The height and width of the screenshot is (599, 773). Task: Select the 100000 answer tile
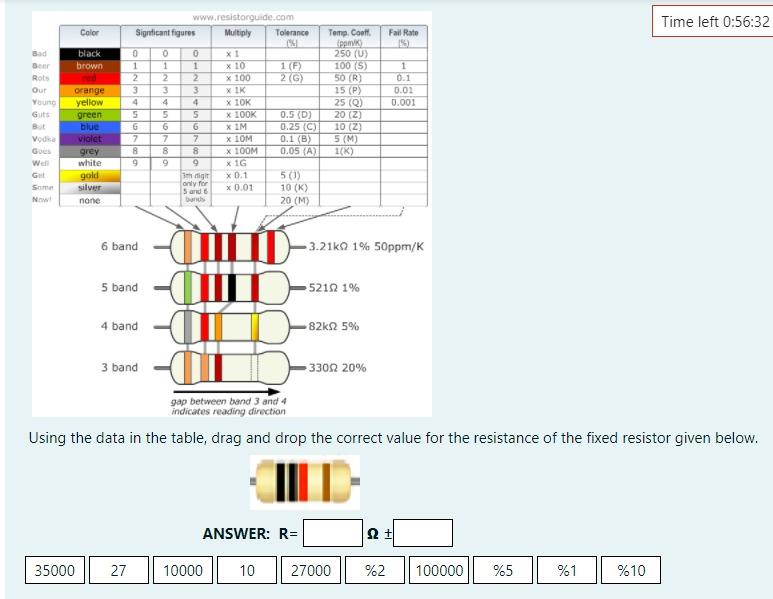[439, 570]
